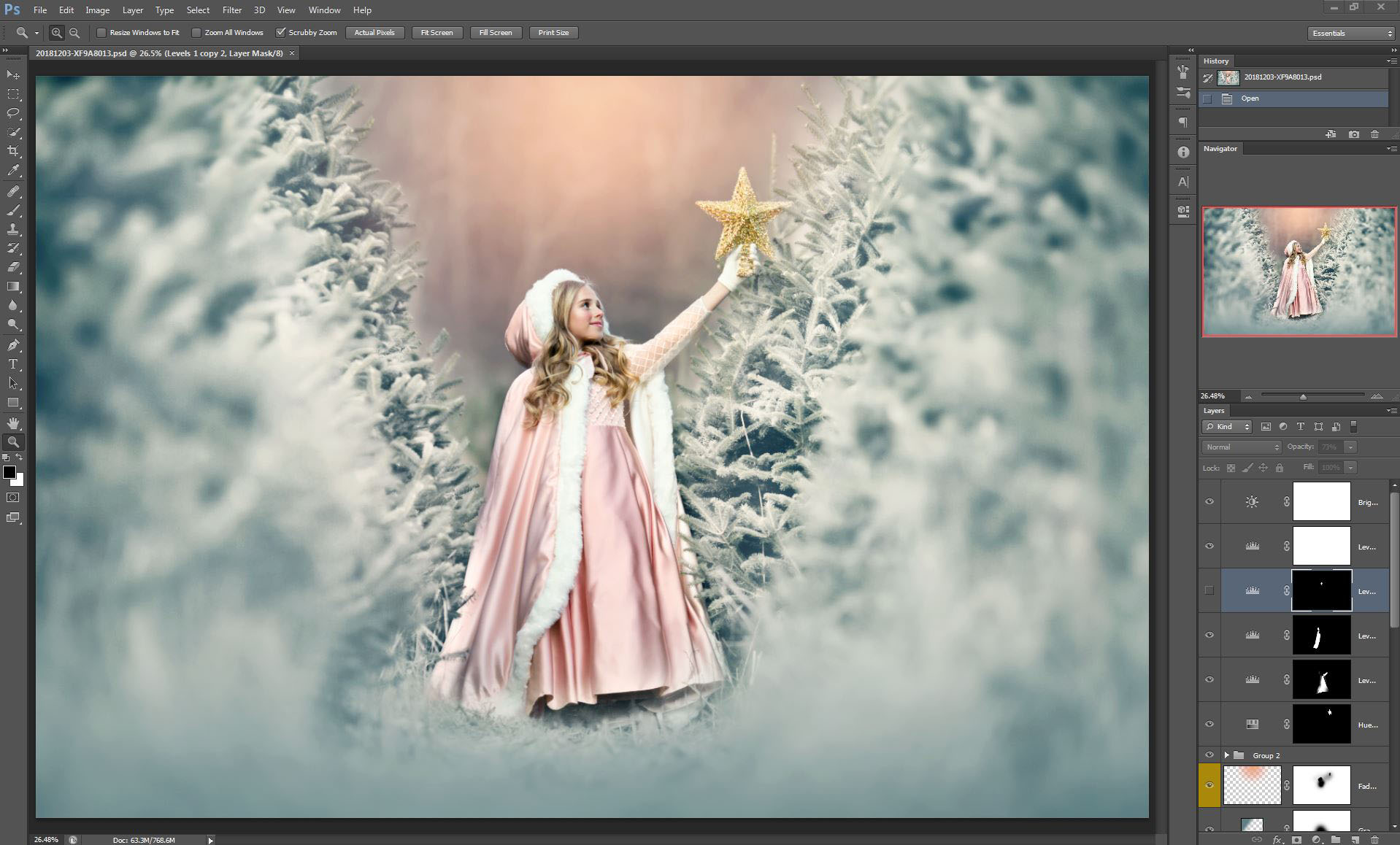Choose the Clone Stamp tool
The height and width of the screenshot is (845, 1400).
point(13,229)
